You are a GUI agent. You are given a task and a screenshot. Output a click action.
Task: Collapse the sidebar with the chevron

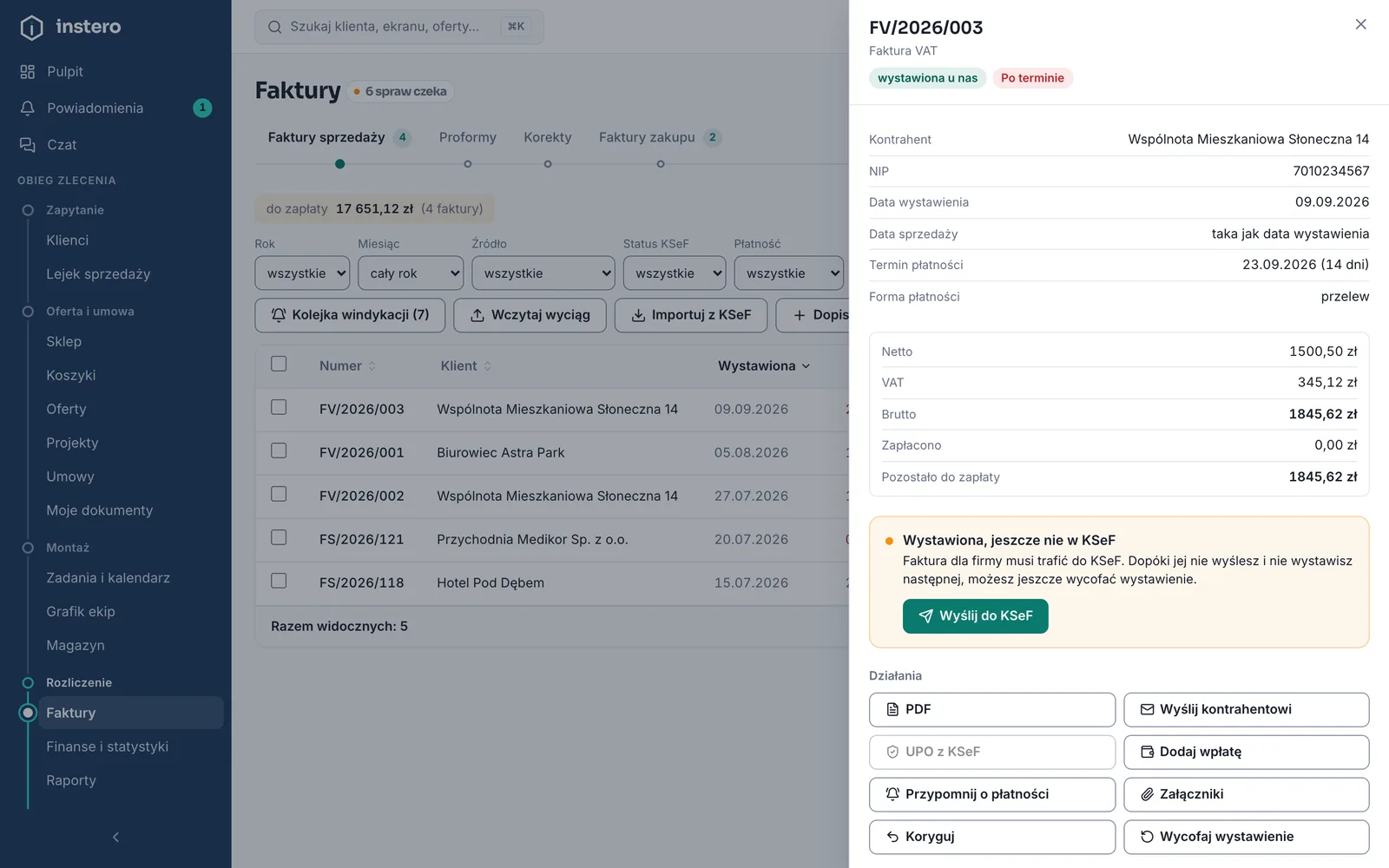click(x=115, y=838)
